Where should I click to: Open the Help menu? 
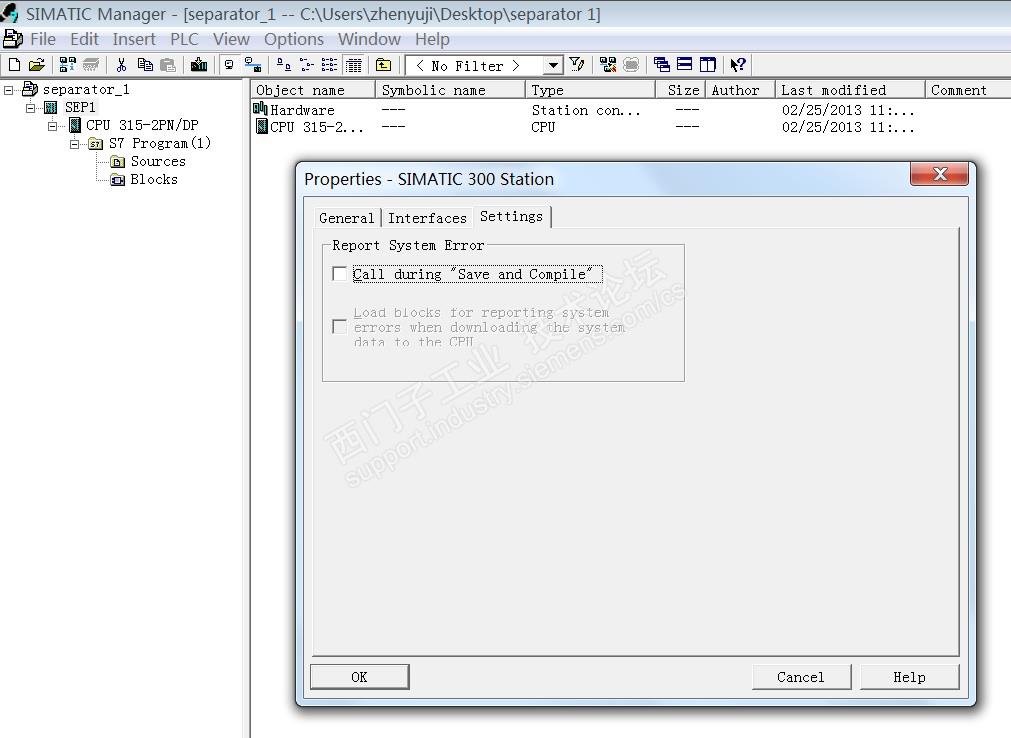tap(432, 39)
